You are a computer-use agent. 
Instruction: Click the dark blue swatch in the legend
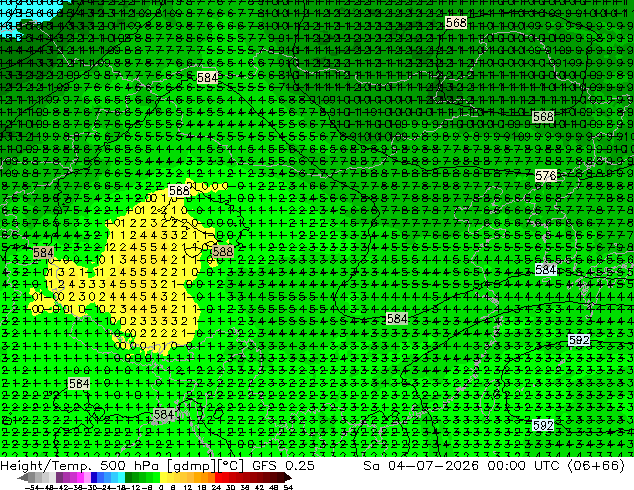point(94,477)
